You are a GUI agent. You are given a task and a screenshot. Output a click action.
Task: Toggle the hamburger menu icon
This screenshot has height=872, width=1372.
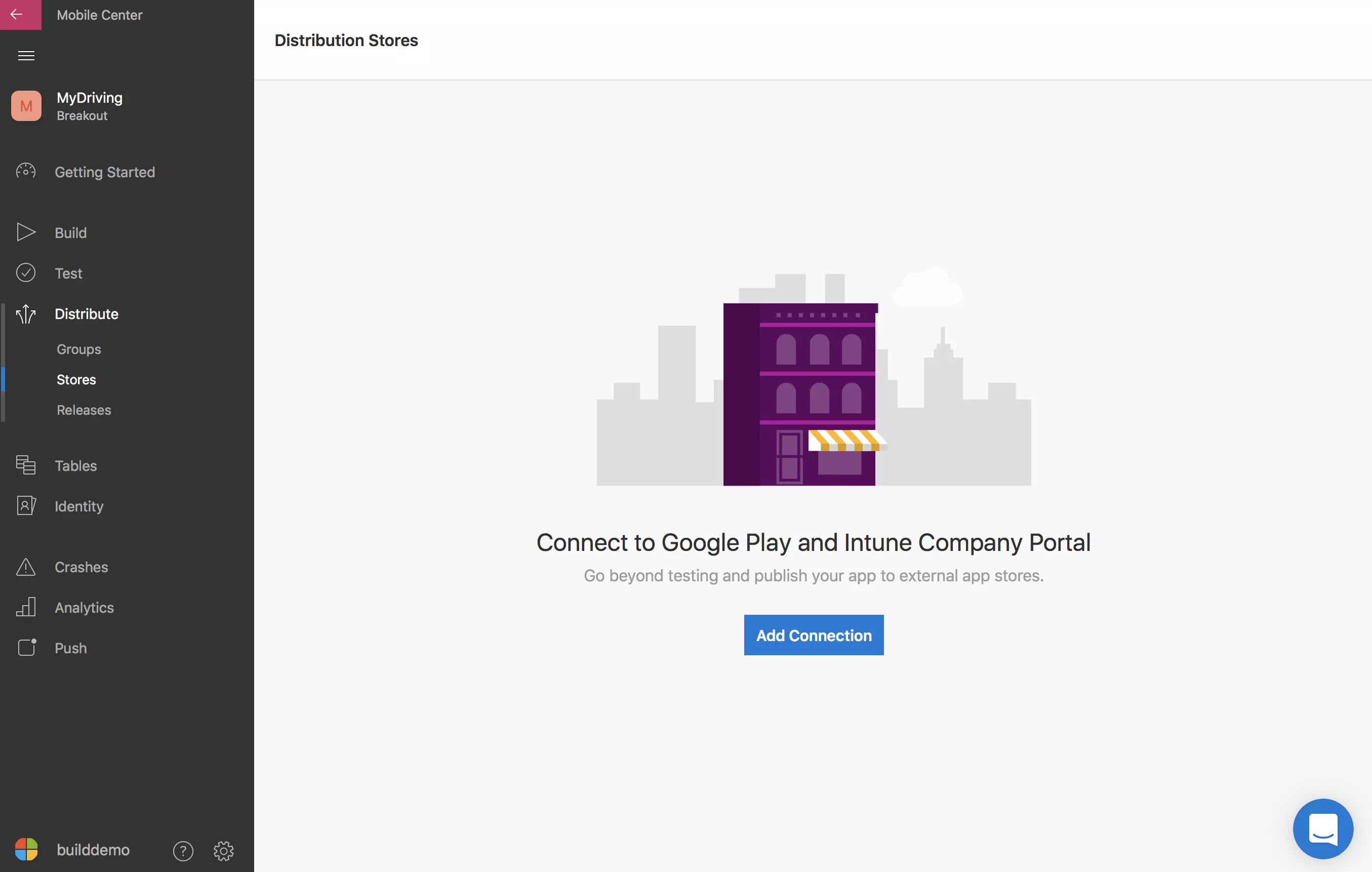click(26, 55)
